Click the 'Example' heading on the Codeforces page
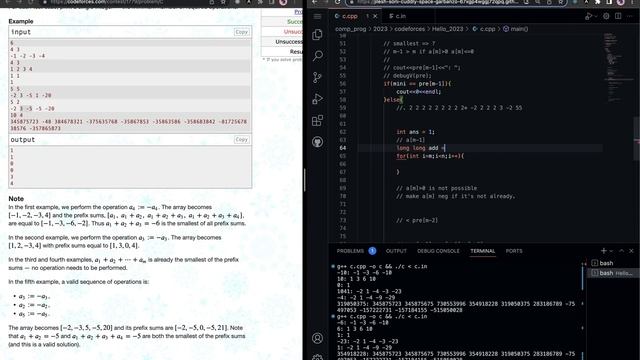This screenshot has height=360, width=640. (x=20, y=21)
